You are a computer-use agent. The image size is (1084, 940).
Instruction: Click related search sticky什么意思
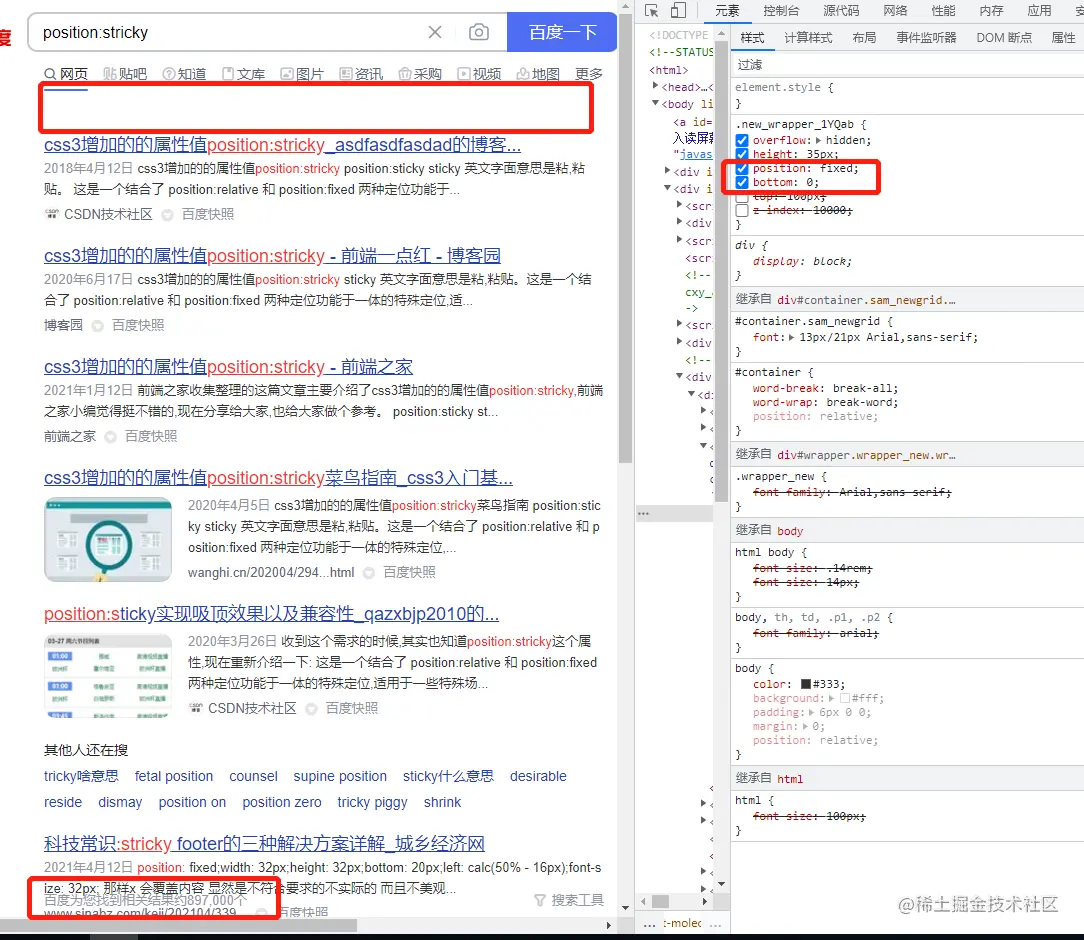(448, 776)
